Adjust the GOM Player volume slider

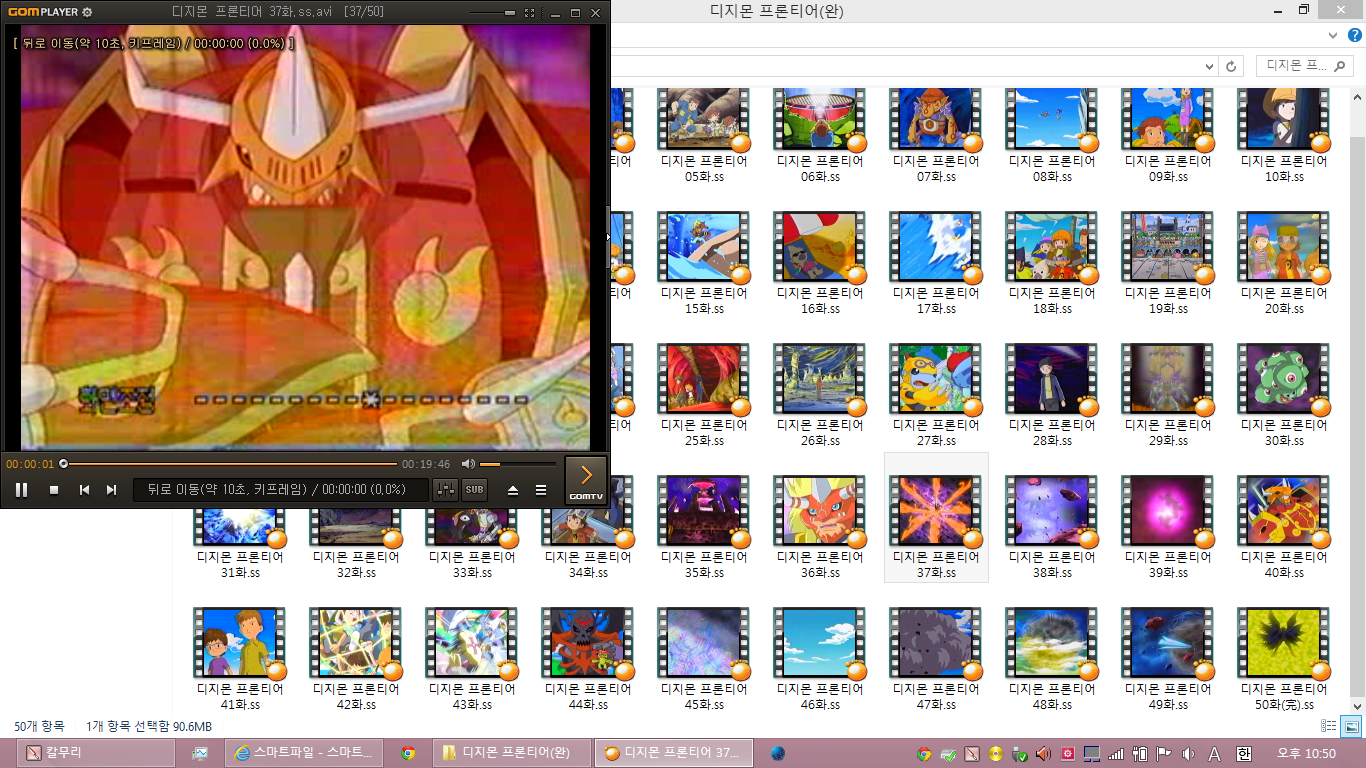[x=518, y=464]
